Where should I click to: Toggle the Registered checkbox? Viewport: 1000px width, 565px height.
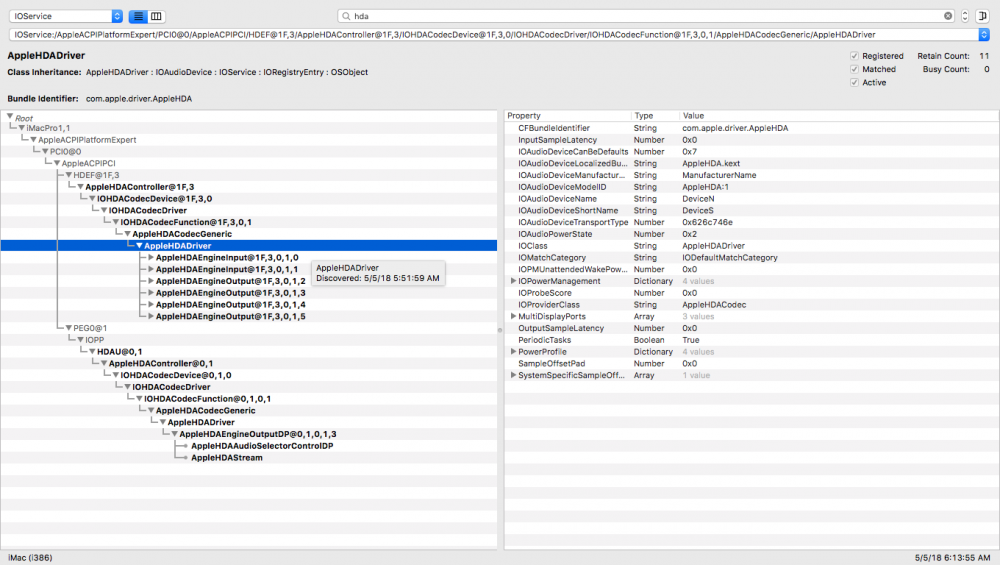[854, 56]
